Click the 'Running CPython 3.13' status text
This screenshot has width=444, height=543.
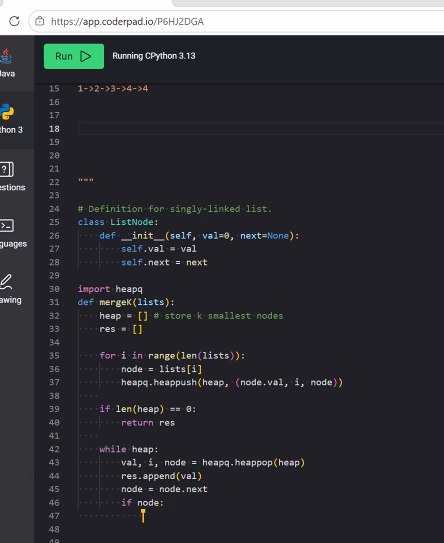(154, 56)
